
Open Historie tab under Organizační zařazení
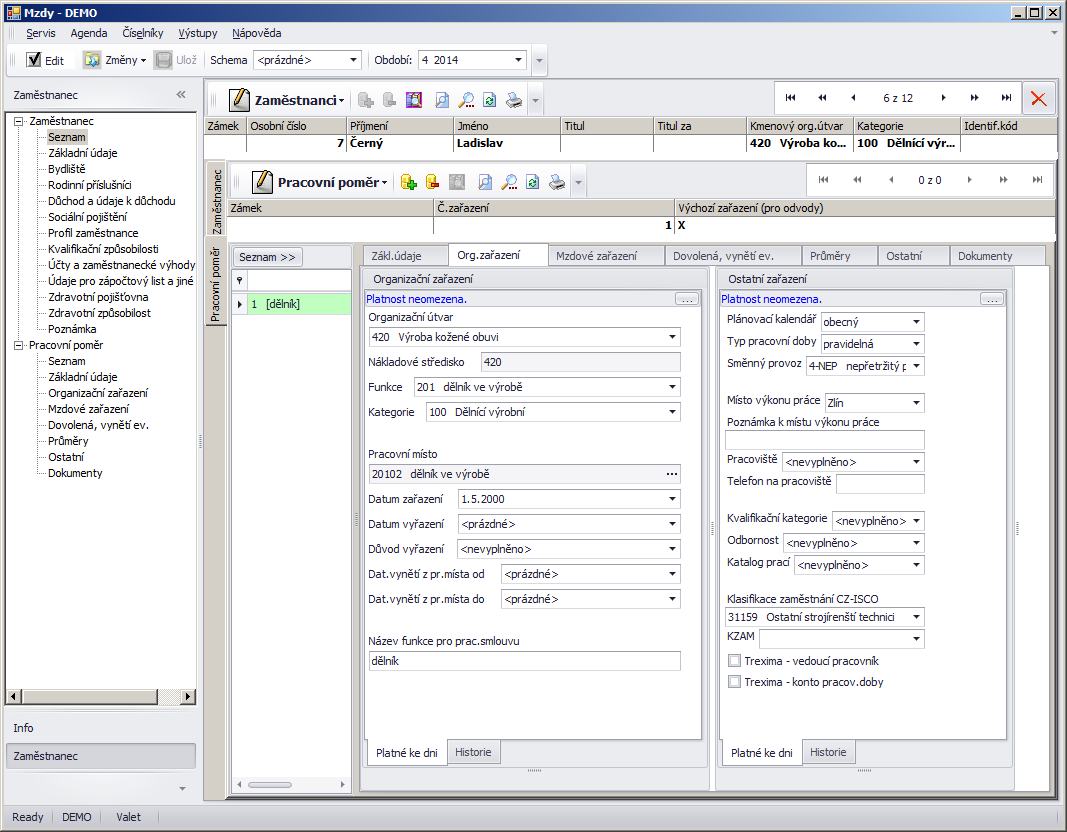point(474,752)
